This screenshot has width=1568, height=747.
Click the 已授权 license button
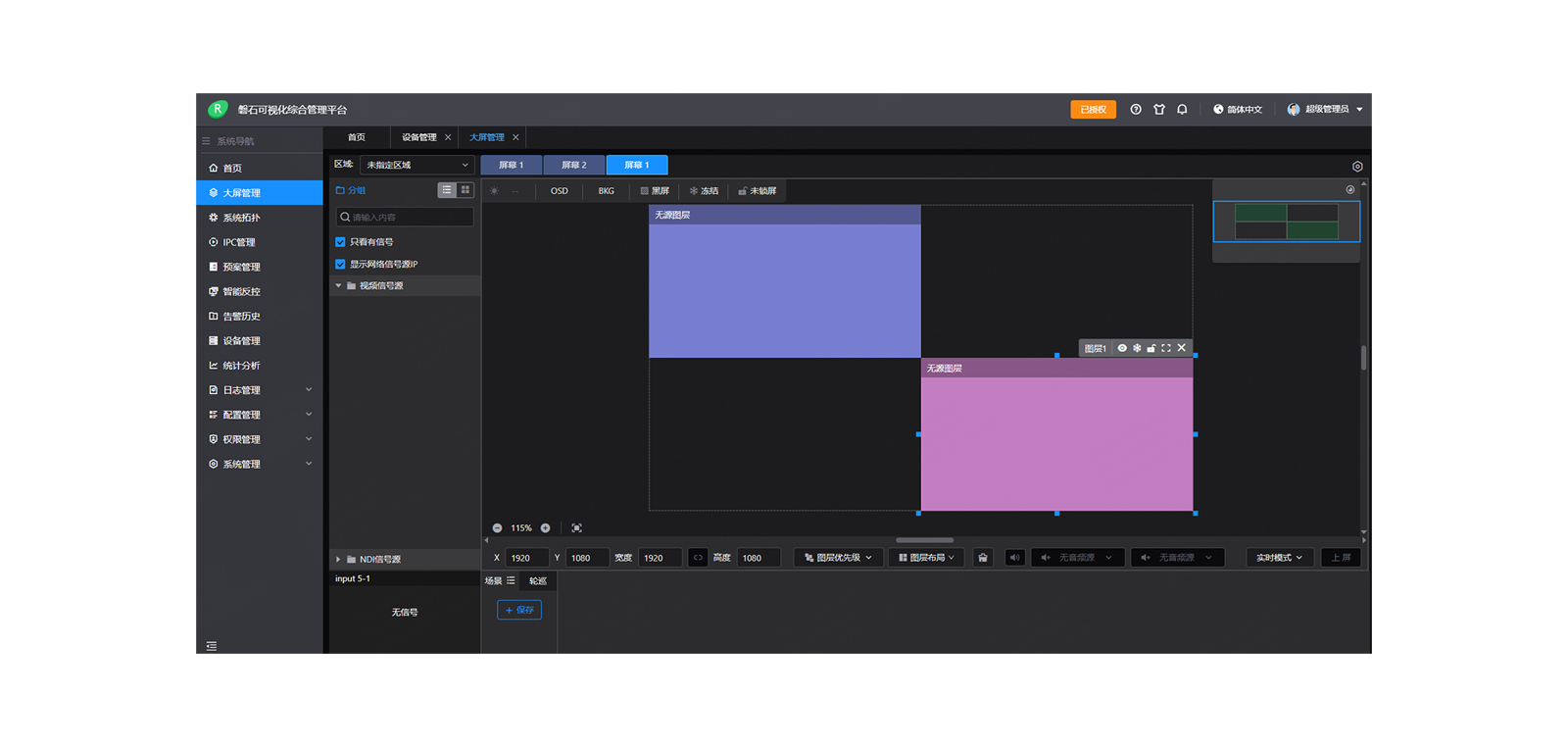1093,110
